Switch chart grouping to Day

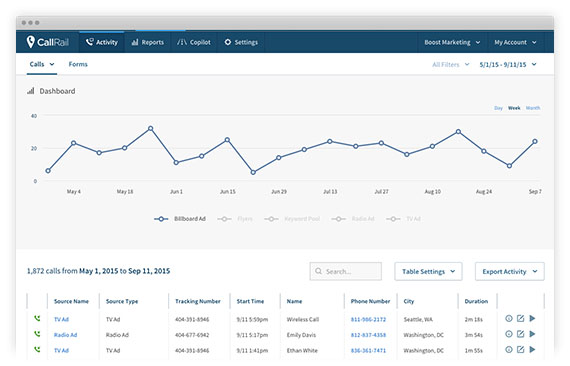click(498, 108)
